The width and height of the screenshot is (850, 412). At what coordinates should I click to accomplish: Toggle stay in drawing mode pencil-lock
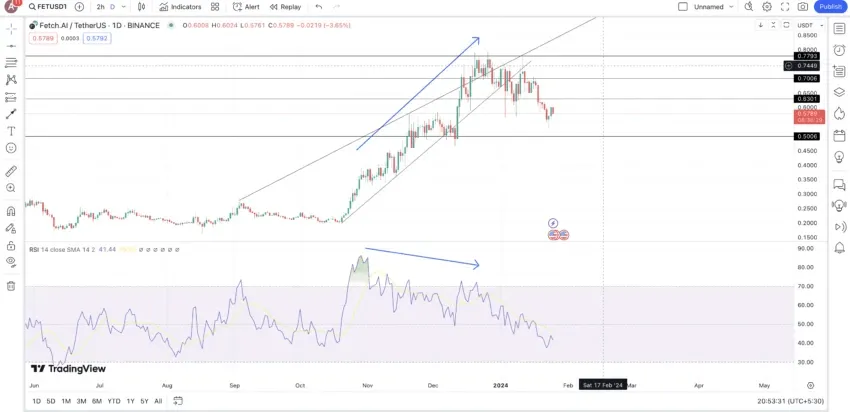tap(11, 228)
